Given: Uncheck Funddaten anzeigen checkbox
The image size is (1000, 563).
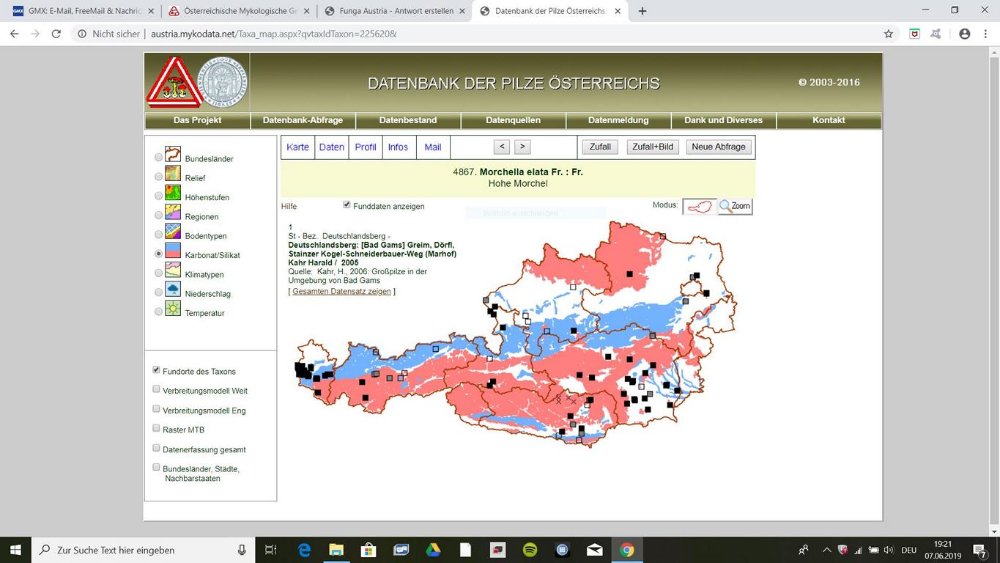Looking at the screenshot, I should (347, 205).
